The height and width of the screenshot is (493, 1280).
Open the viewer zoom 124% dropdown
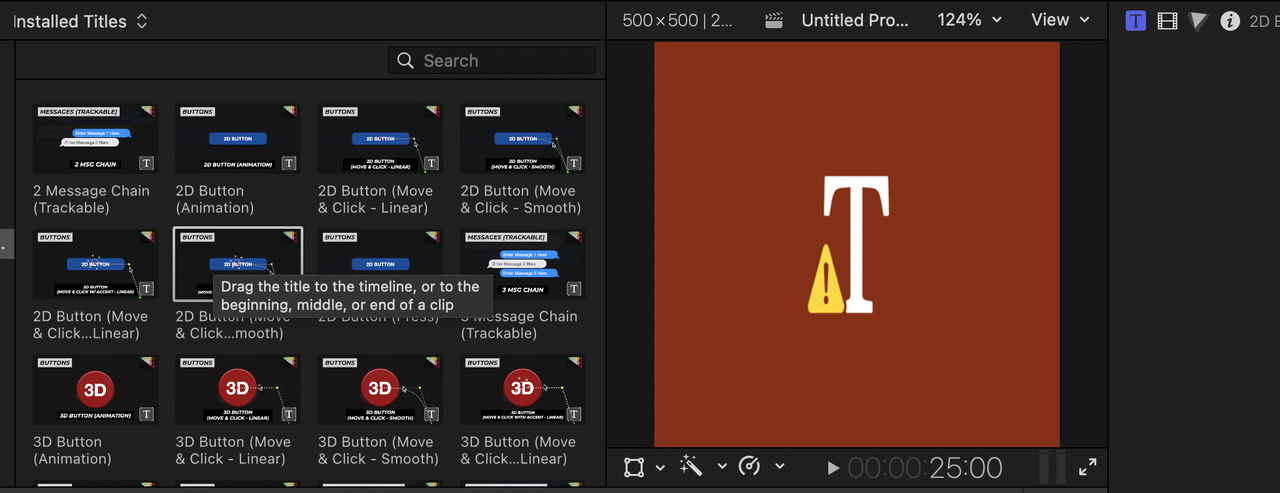coord(969,20)
